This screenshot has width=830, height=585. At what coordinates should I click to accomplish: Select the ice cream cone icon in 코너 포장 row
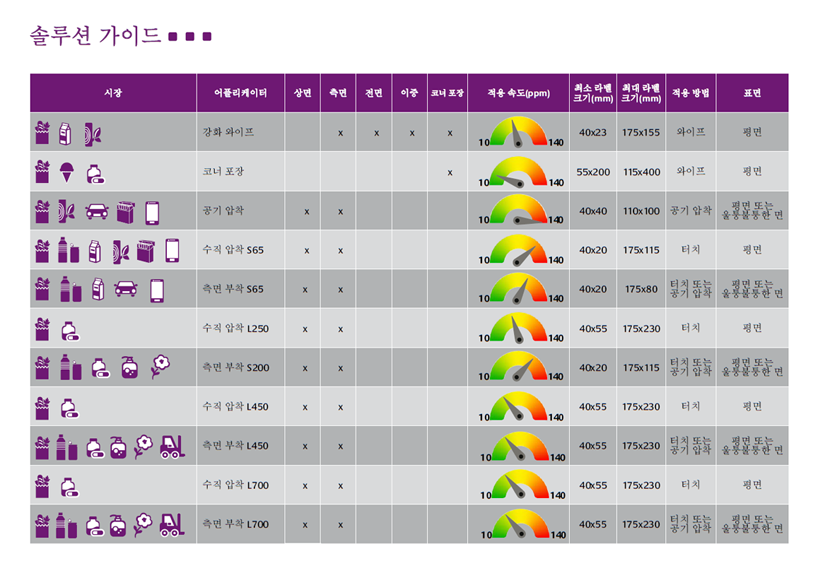click(66, 173)
